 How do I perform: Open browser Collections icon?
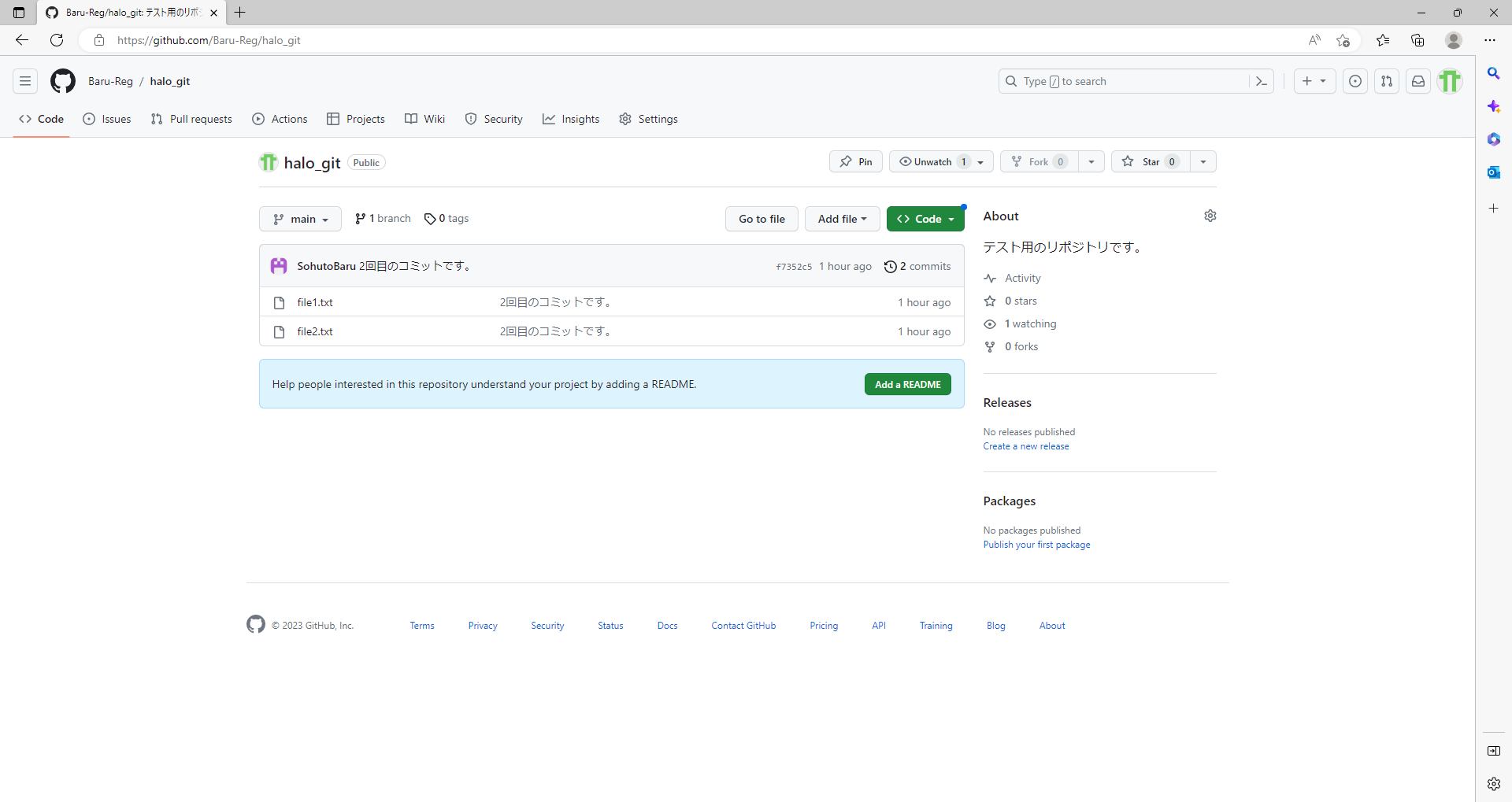click(1417, 40)
